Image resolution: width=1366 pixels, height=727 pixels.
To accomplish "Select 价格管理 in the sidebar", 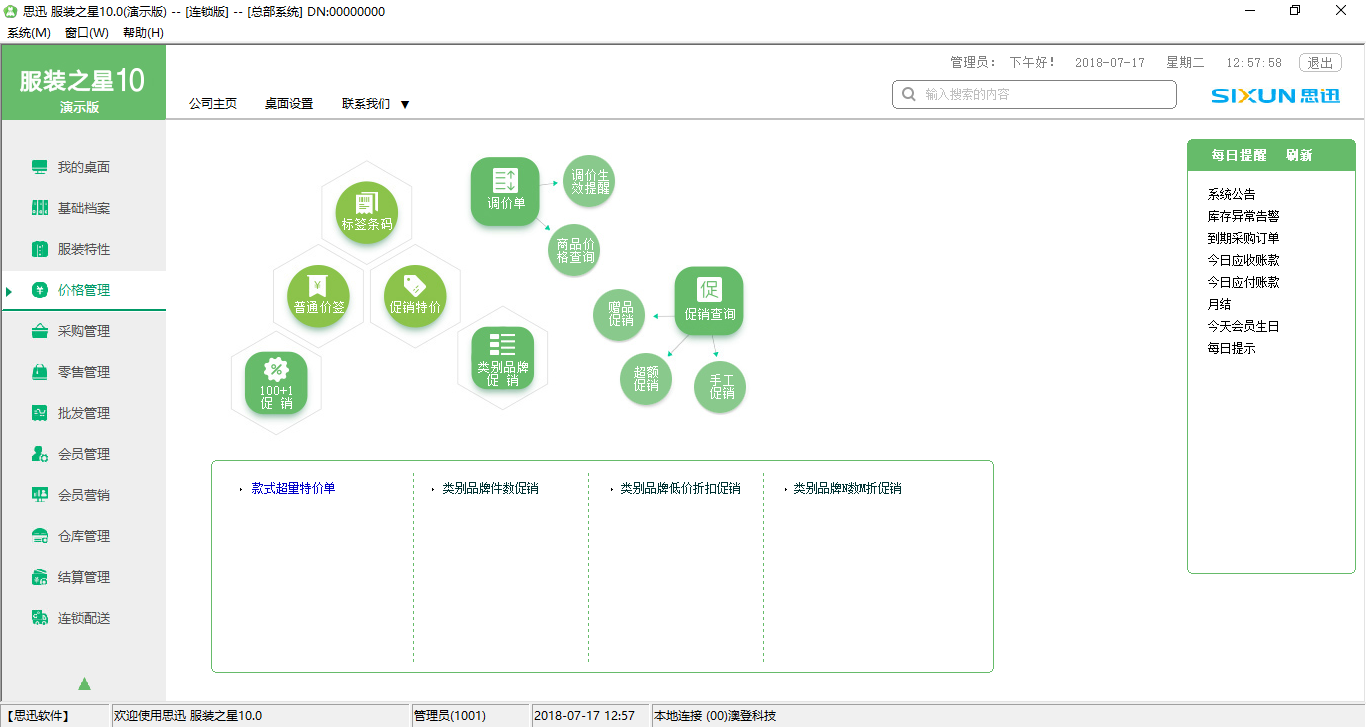I will (x=84, y=290).
